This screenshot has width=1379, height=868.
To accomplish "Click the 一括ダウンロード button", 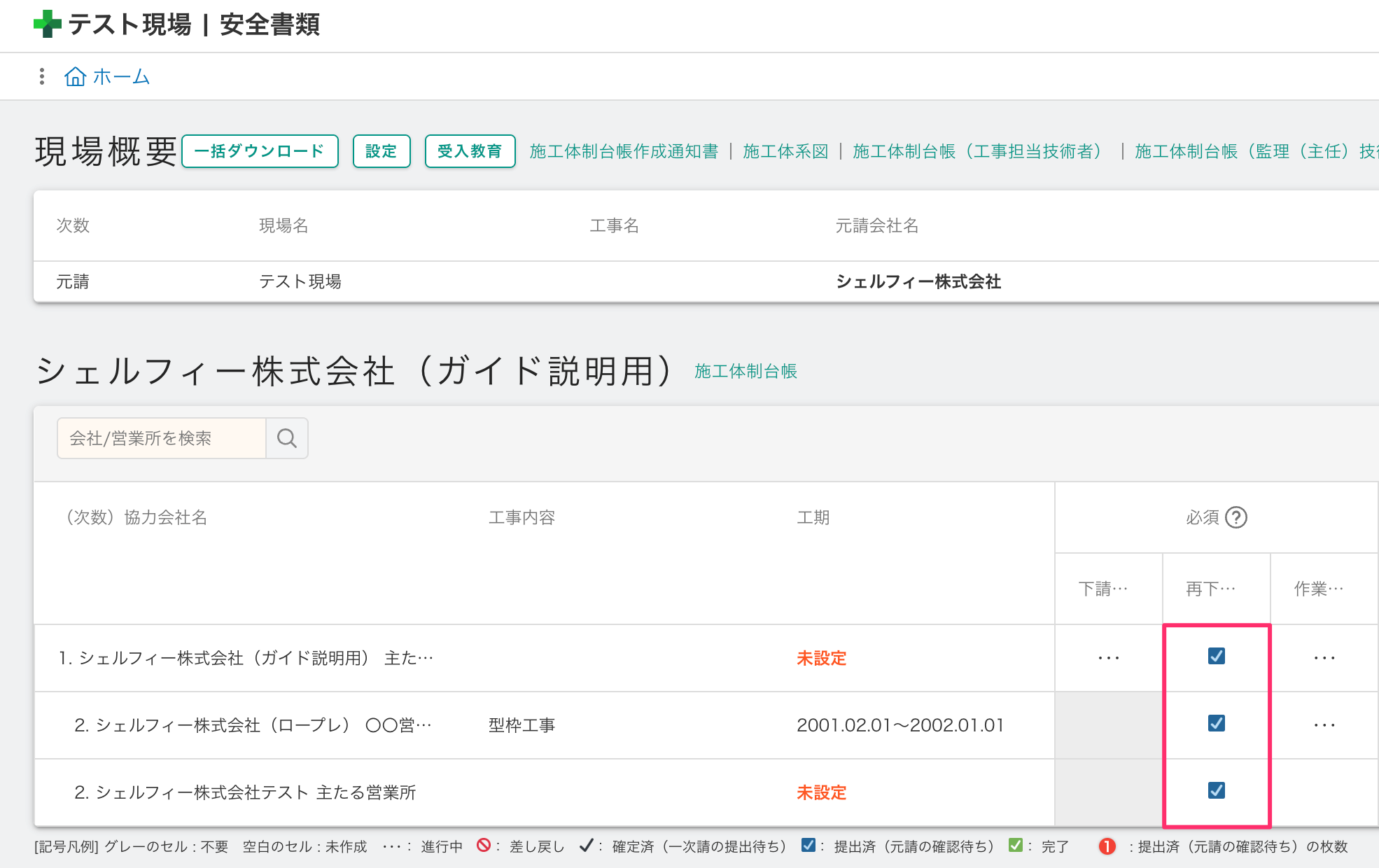I will (x=260, y=151).
